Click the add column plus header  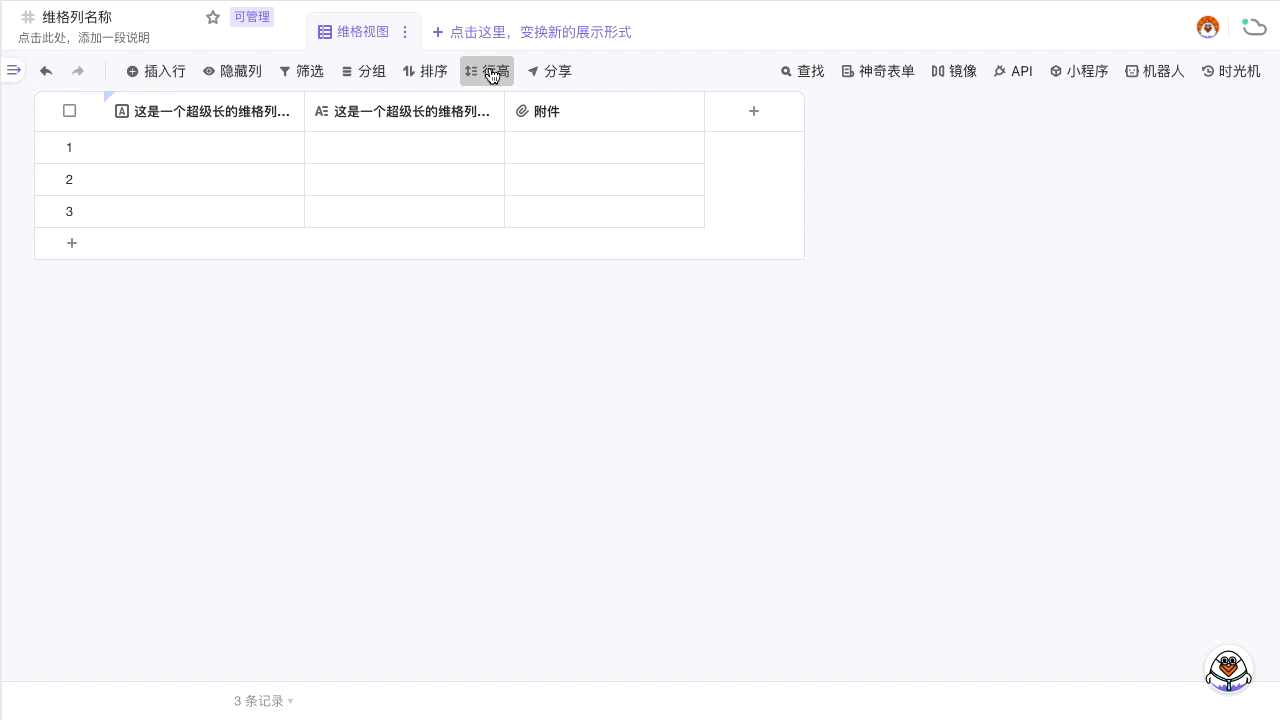pyautogui.click(x=754, y=111)
